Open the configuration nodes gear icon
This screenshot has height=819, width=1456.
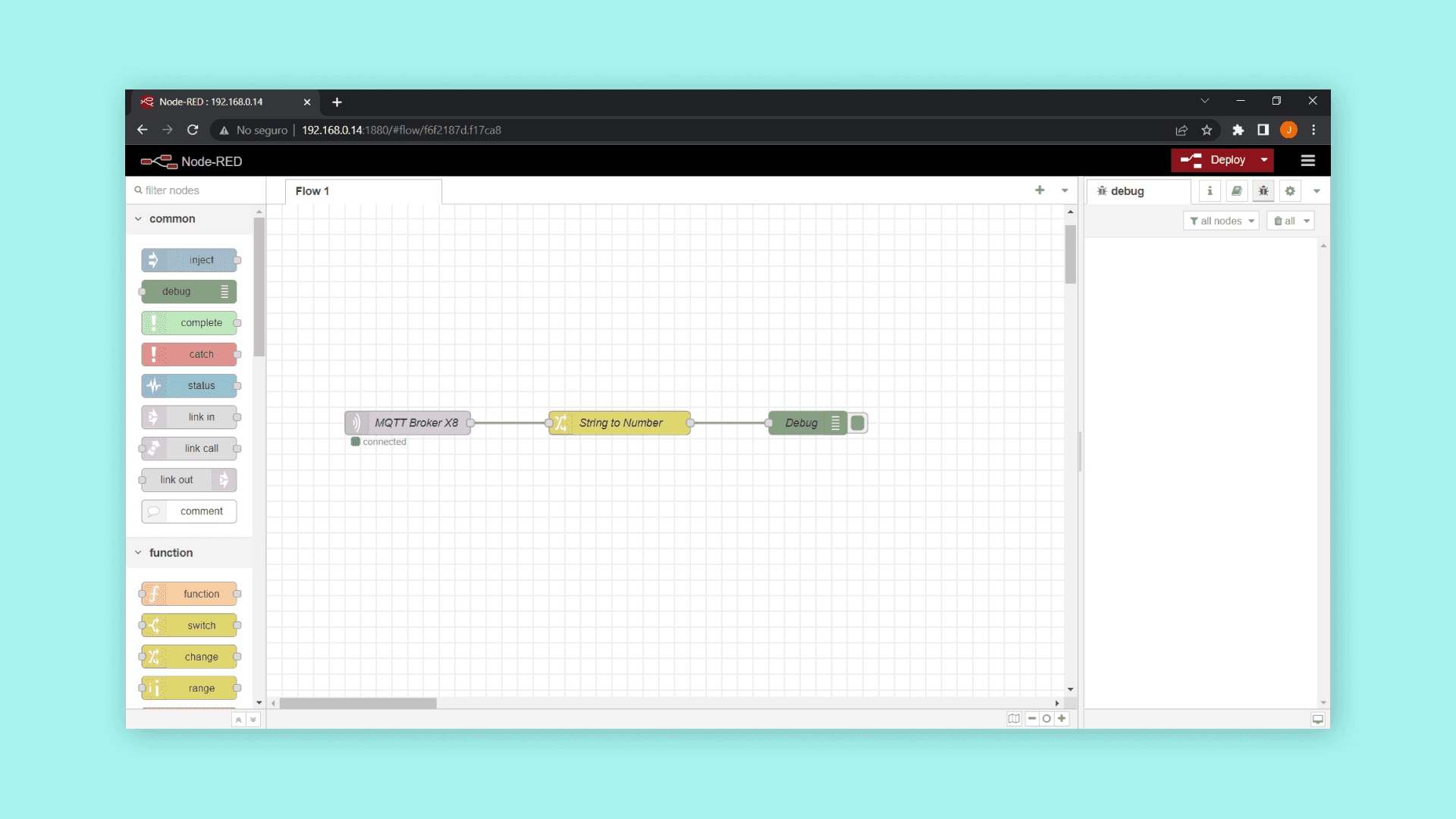pyautogui.click(x=1290, y=191)
